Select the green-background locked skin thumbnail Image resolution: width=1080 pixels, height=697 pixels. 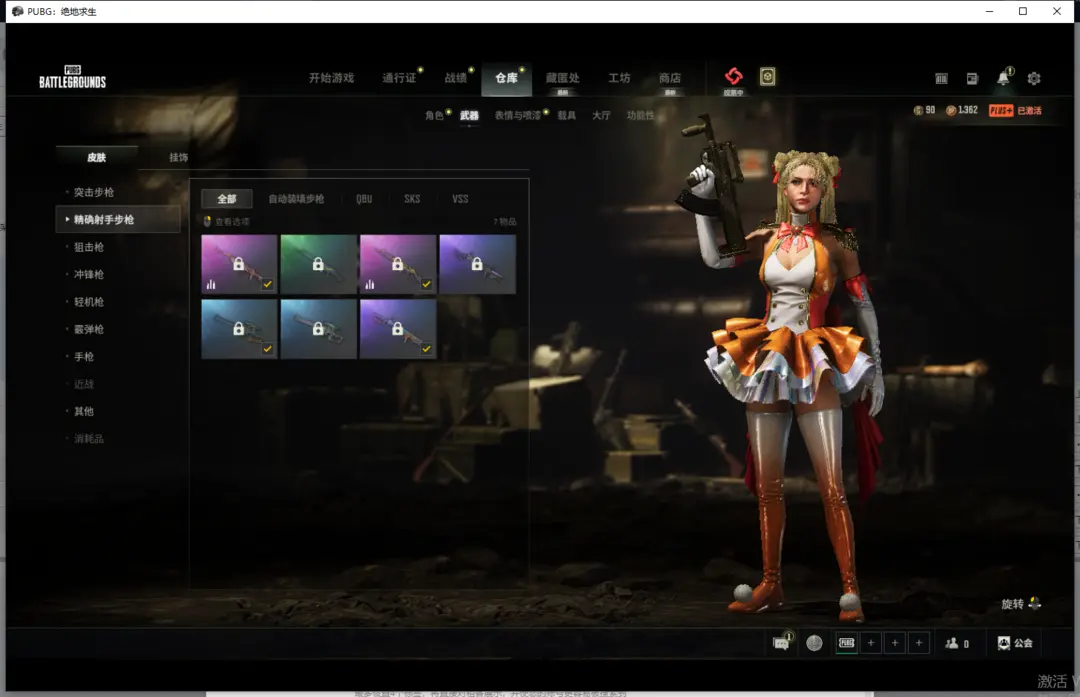[x=318, y=264]
